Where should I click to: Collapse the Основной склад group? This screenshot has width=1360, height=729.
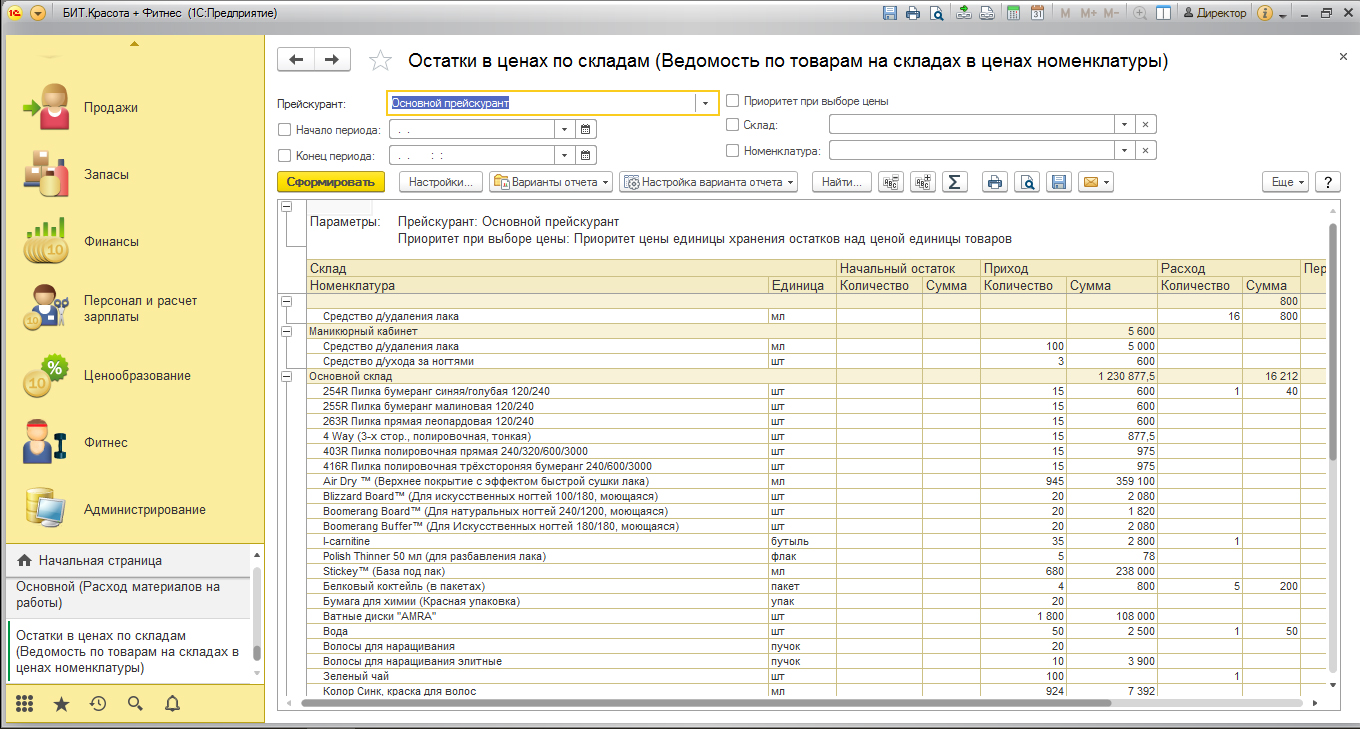pyautogui.click(x=287, y=376)
